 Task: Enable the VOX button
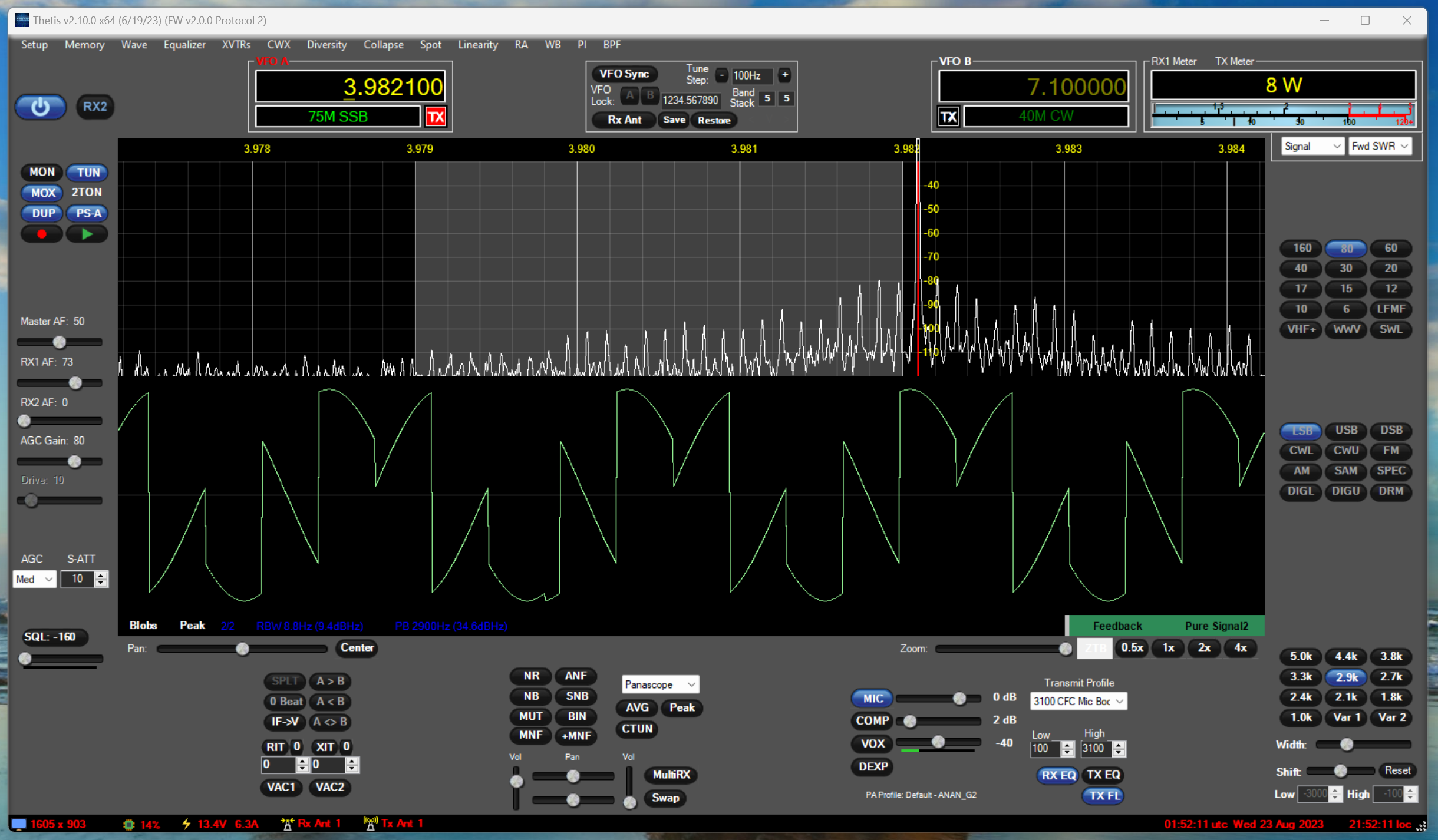pyautogui.click(x=872, y=743)
